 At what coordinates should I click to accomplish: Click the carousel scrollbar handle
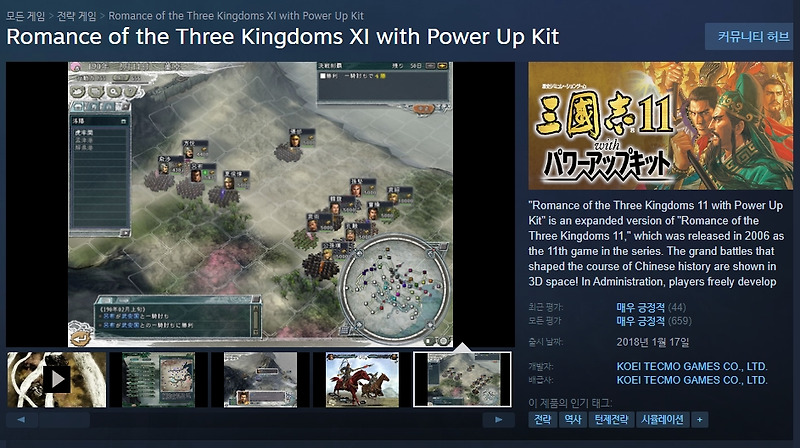pyautogui.click(x=64, y=419)
